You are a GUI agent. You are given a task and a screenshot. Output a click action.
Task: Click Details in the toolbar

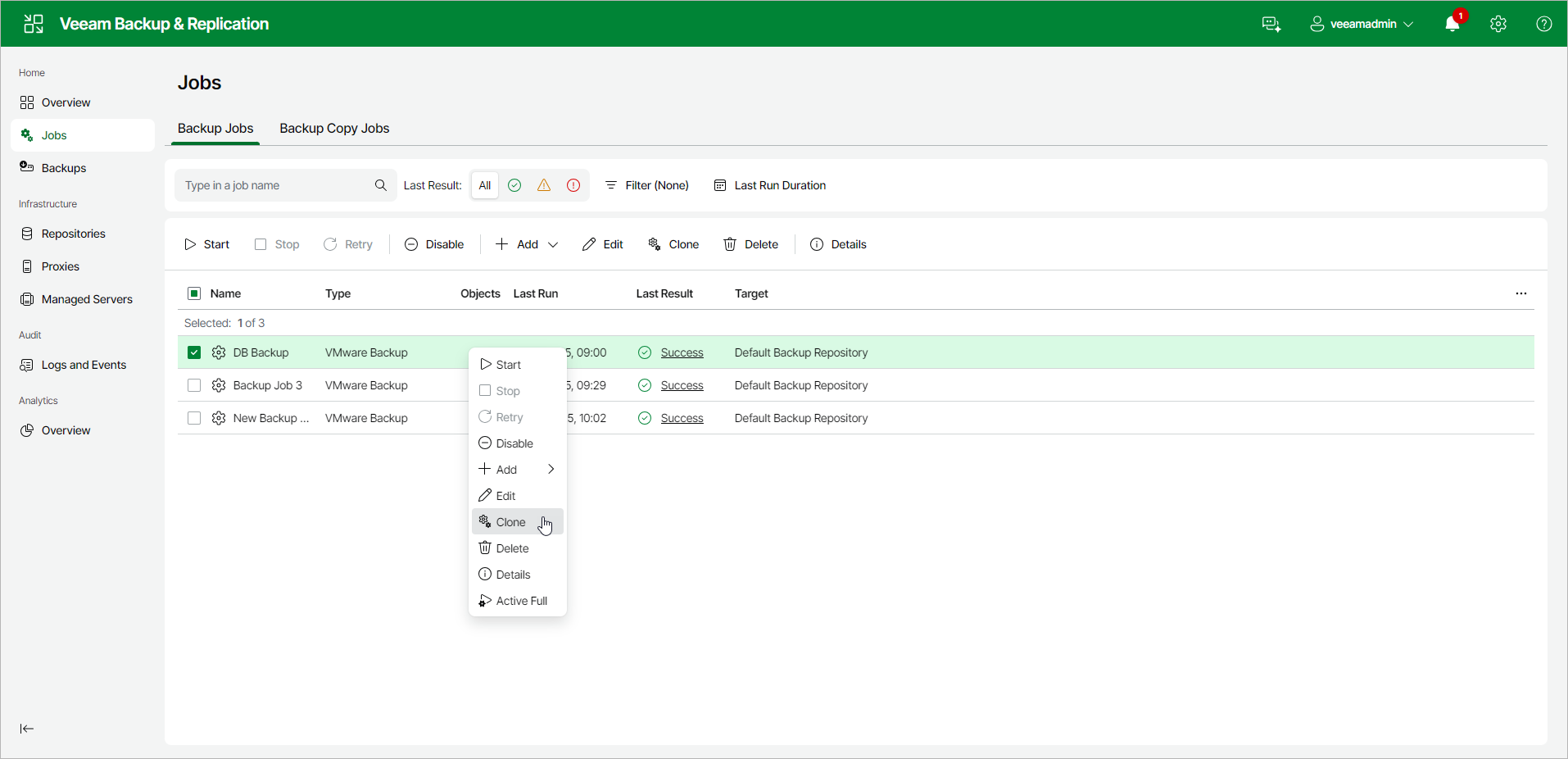(838, 244)
